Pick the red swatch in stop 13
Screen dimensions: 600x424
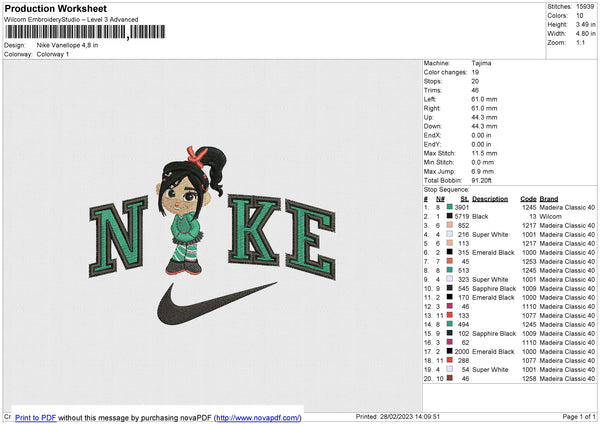pos(450,315)
